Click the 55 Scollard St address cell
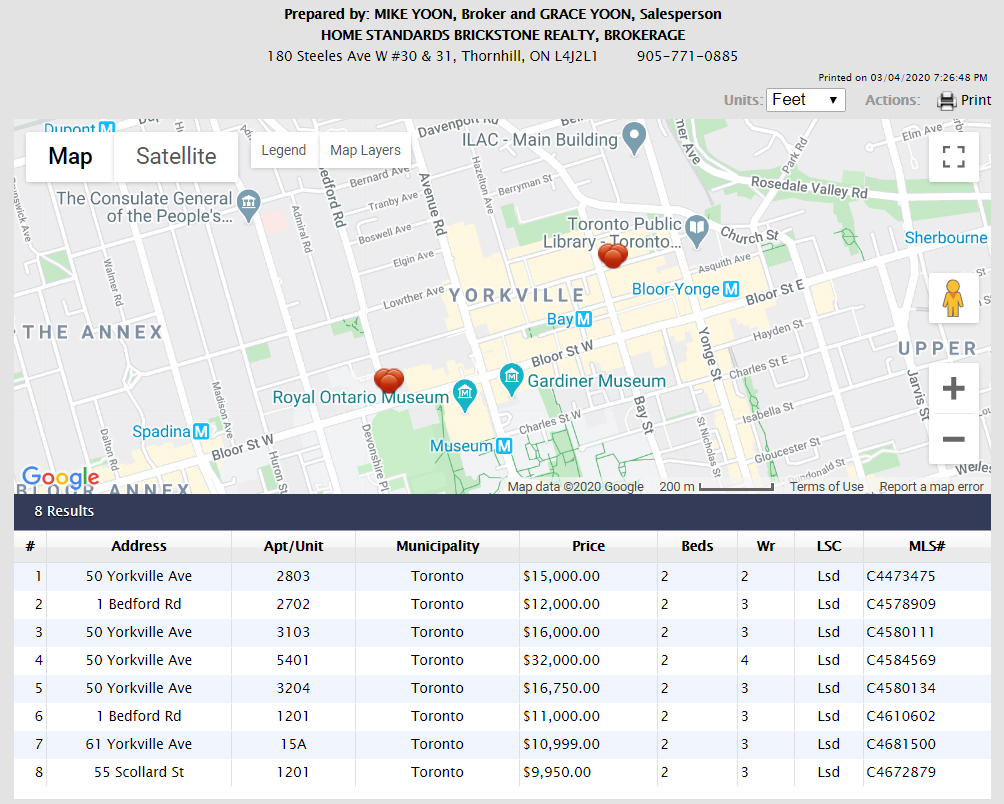The height and width of the screenshot is (804, 1004). click(139, 772)
